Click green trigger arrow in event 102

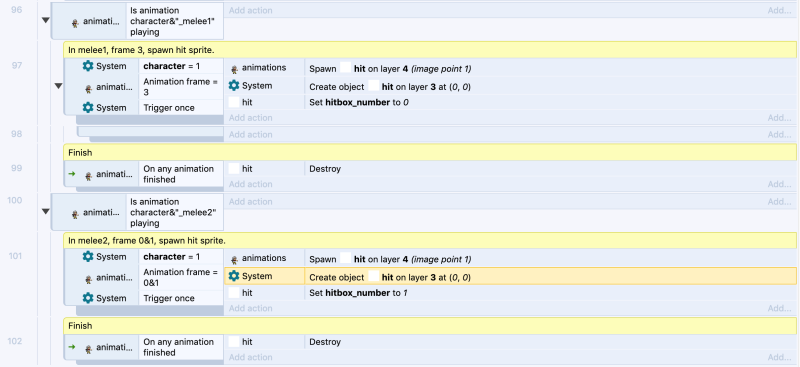coord(72,347)
